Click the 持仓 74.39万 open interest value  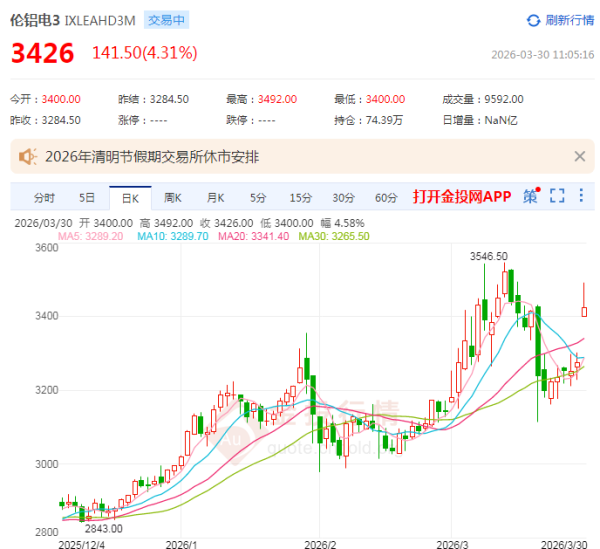[x=384, y=121]
